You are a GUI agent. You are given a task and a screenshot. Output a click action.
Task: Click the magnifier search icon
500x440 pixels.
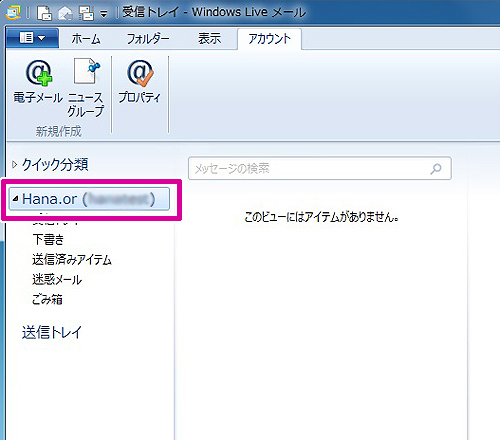435,169
